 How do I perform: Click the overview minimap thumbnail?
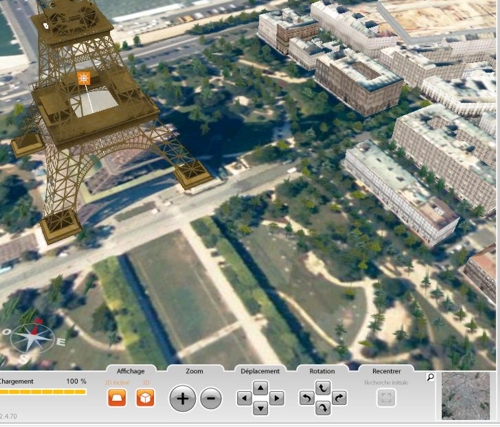[x=466, y=396]
